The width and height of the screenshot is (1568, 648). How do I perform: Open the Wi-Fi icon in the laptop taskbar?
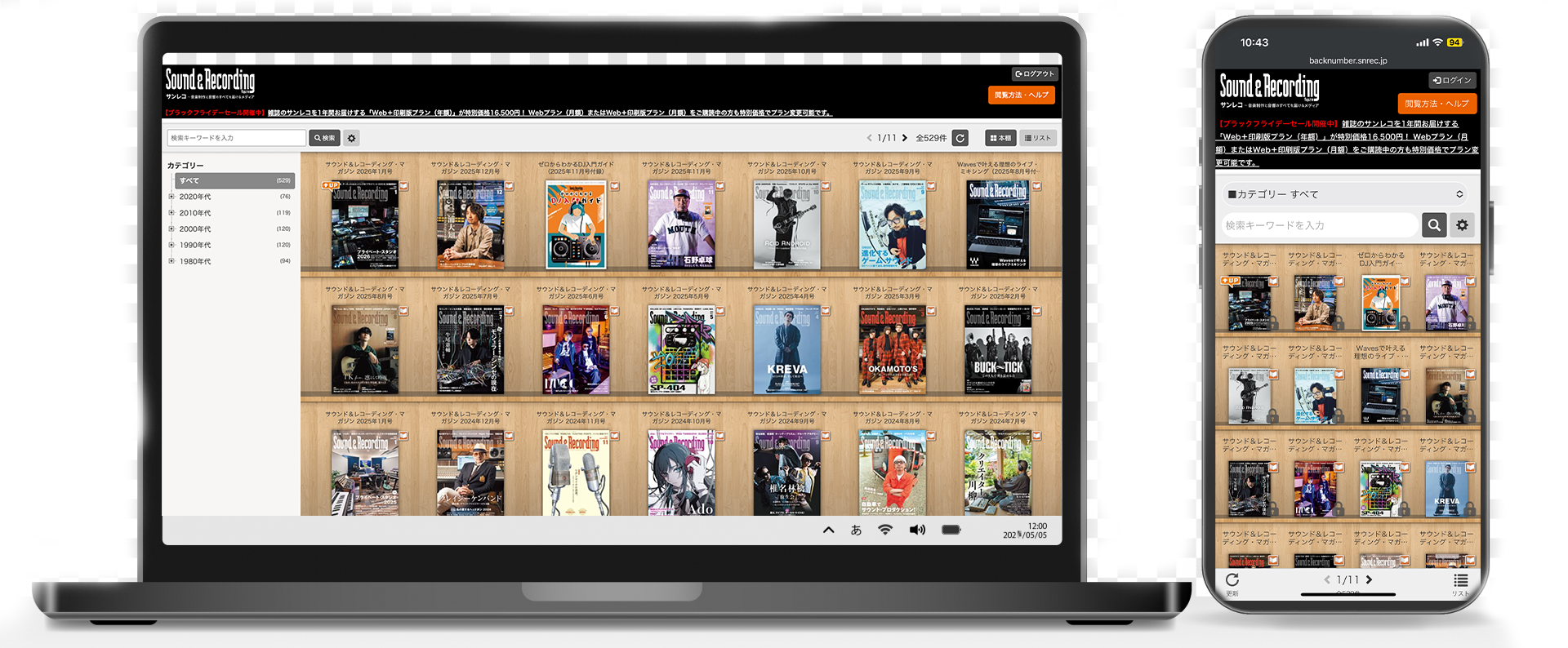tap(884, 530)
